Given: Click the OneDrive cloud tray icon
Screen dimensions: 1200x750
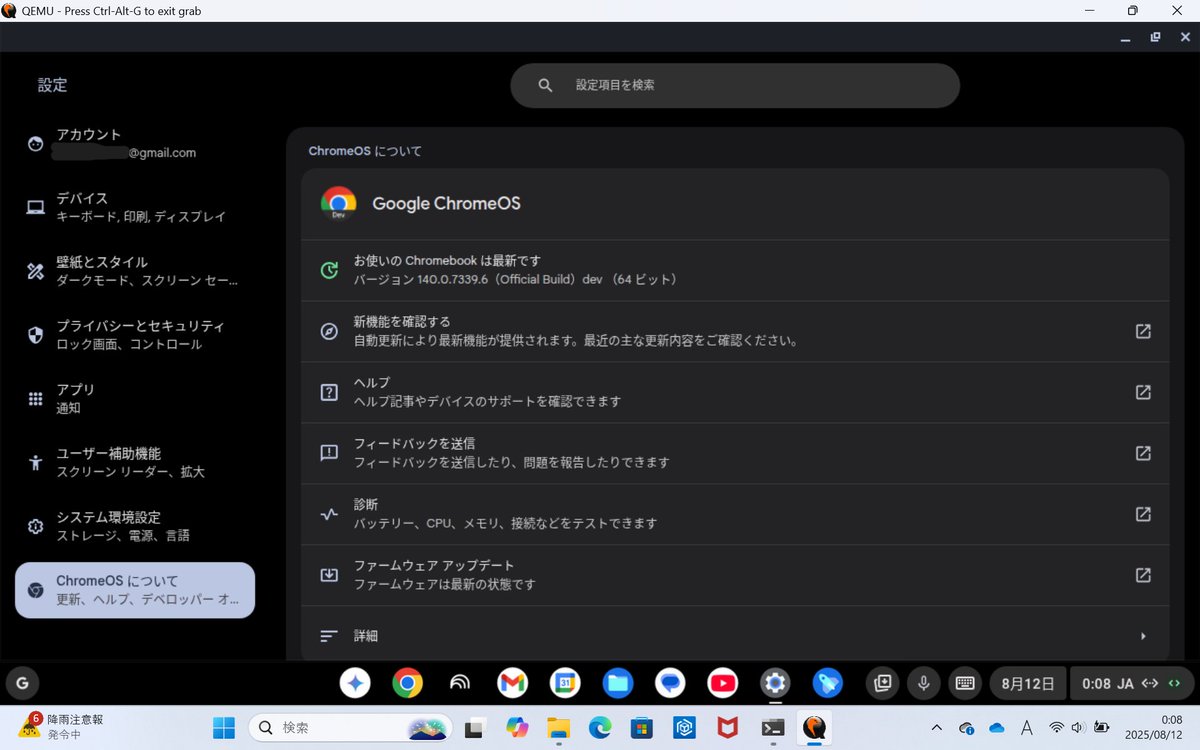Looking at the screenshot, I should pyautogui.click(x=996, y=727).
